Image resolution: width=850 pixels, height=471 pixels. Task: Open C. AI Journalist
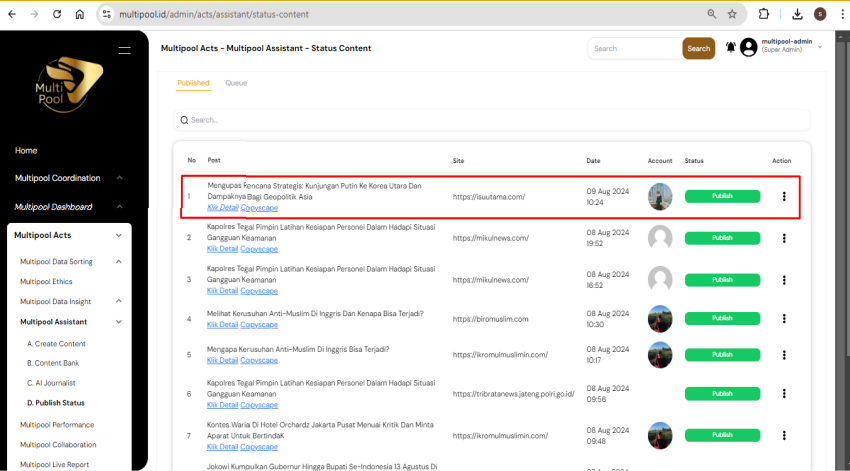pyautogui.click(x=51, y=383)
